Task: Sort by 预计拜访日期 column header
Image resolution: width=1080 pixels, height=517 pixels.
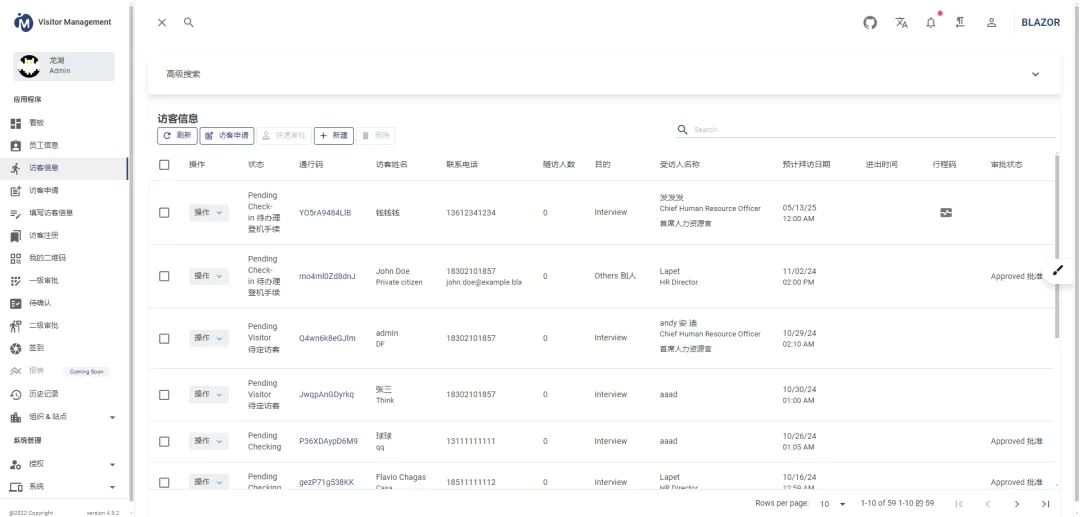Action: click(x=807, y=165)
